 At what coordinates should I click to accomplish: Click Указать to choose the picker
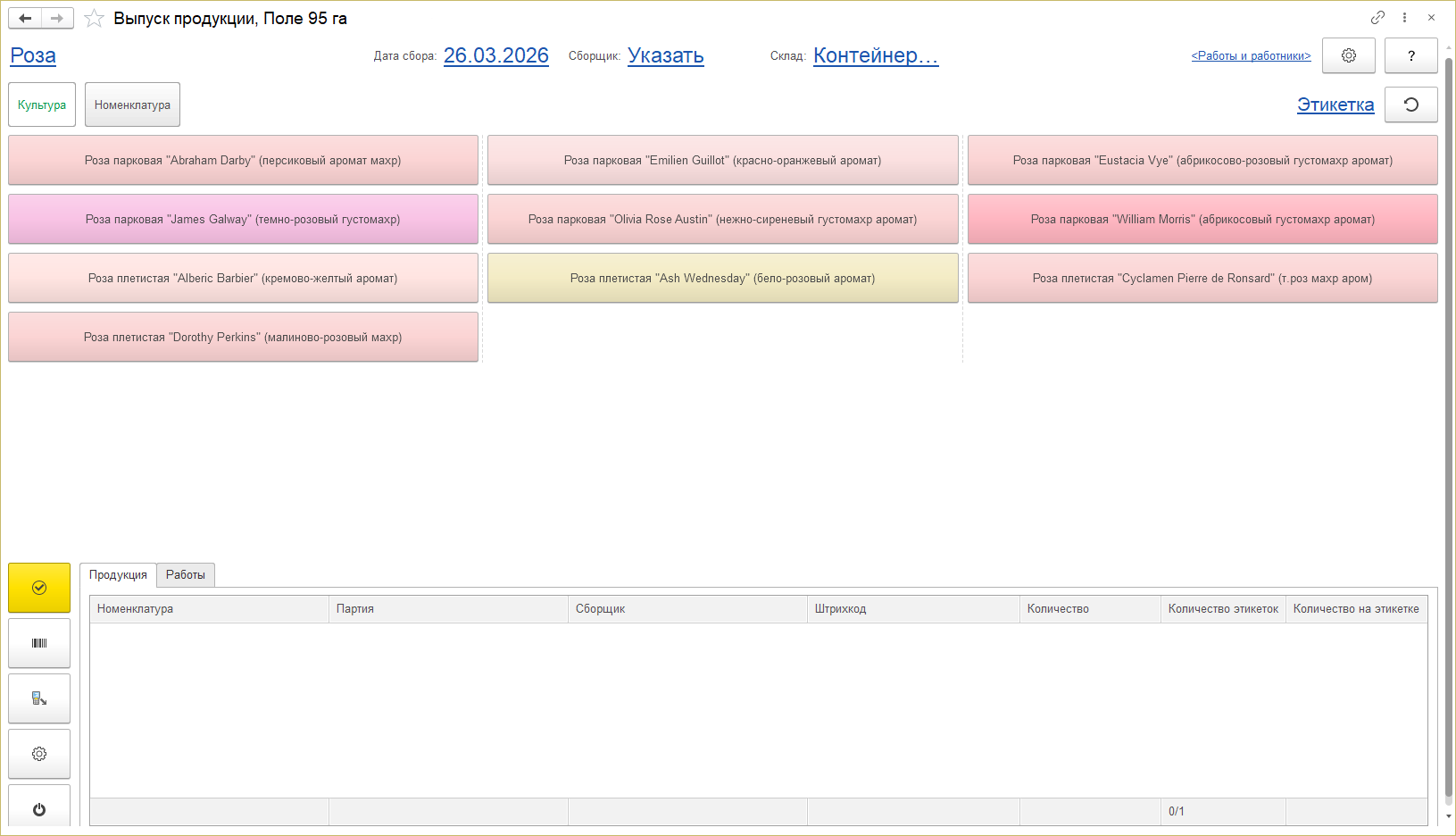[666, 55]
